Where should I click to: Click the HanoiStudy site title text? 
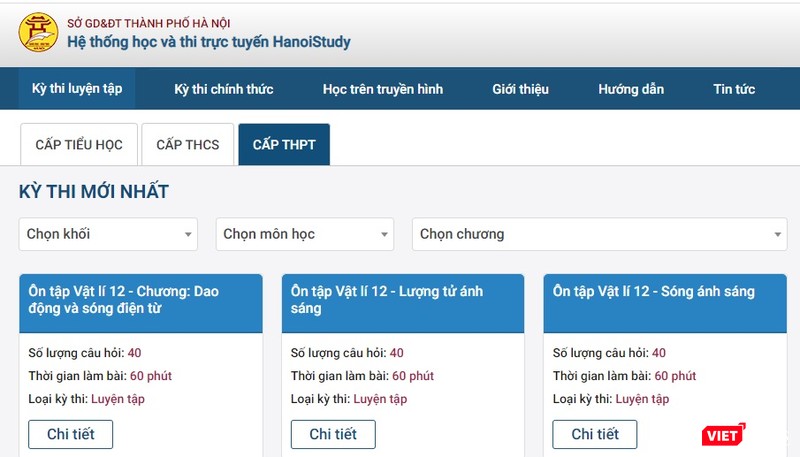tap(209, 42)
